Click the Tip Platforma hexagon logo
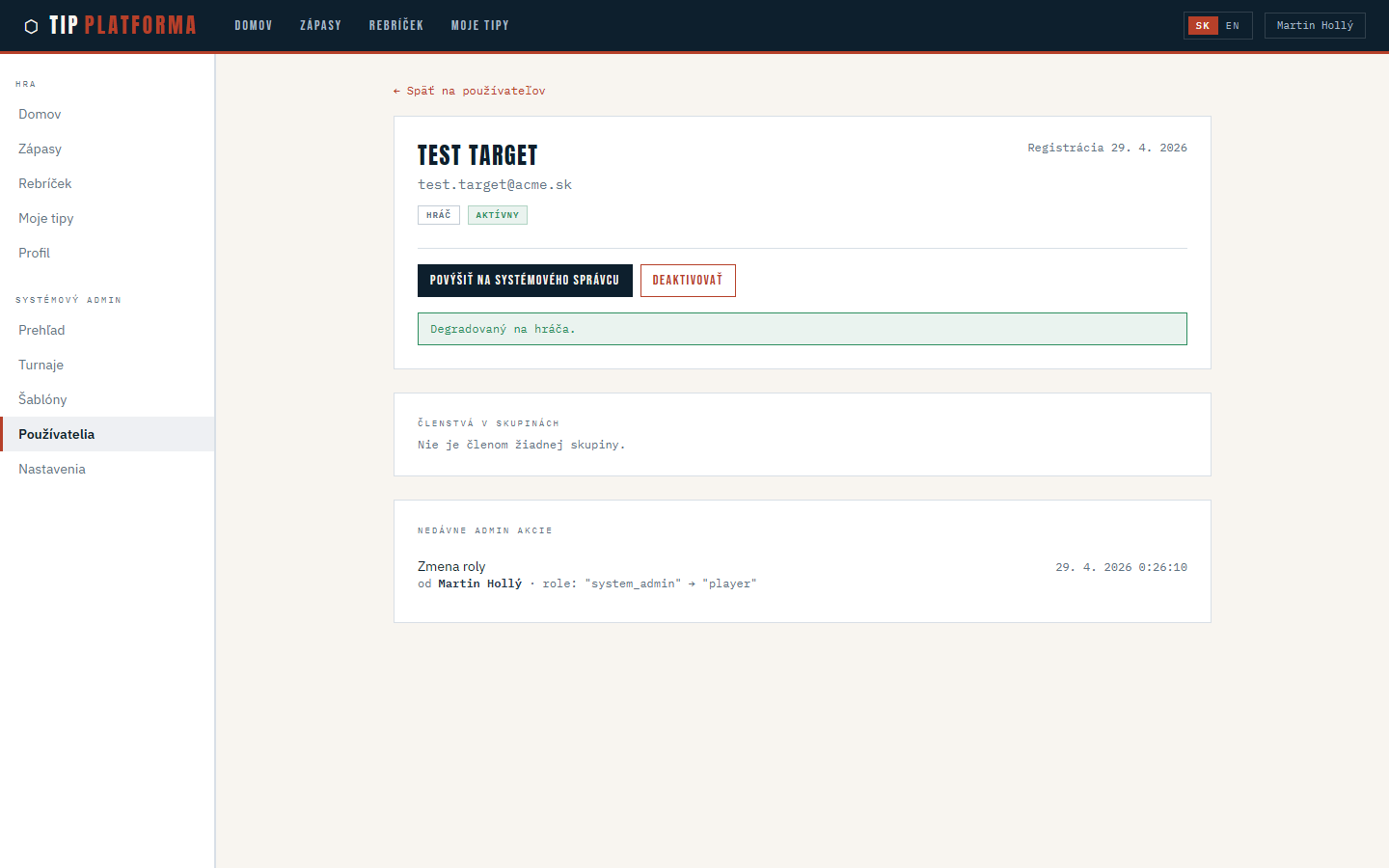Image resolution: width=1389 pixels, height=868 pixels. 31,26
